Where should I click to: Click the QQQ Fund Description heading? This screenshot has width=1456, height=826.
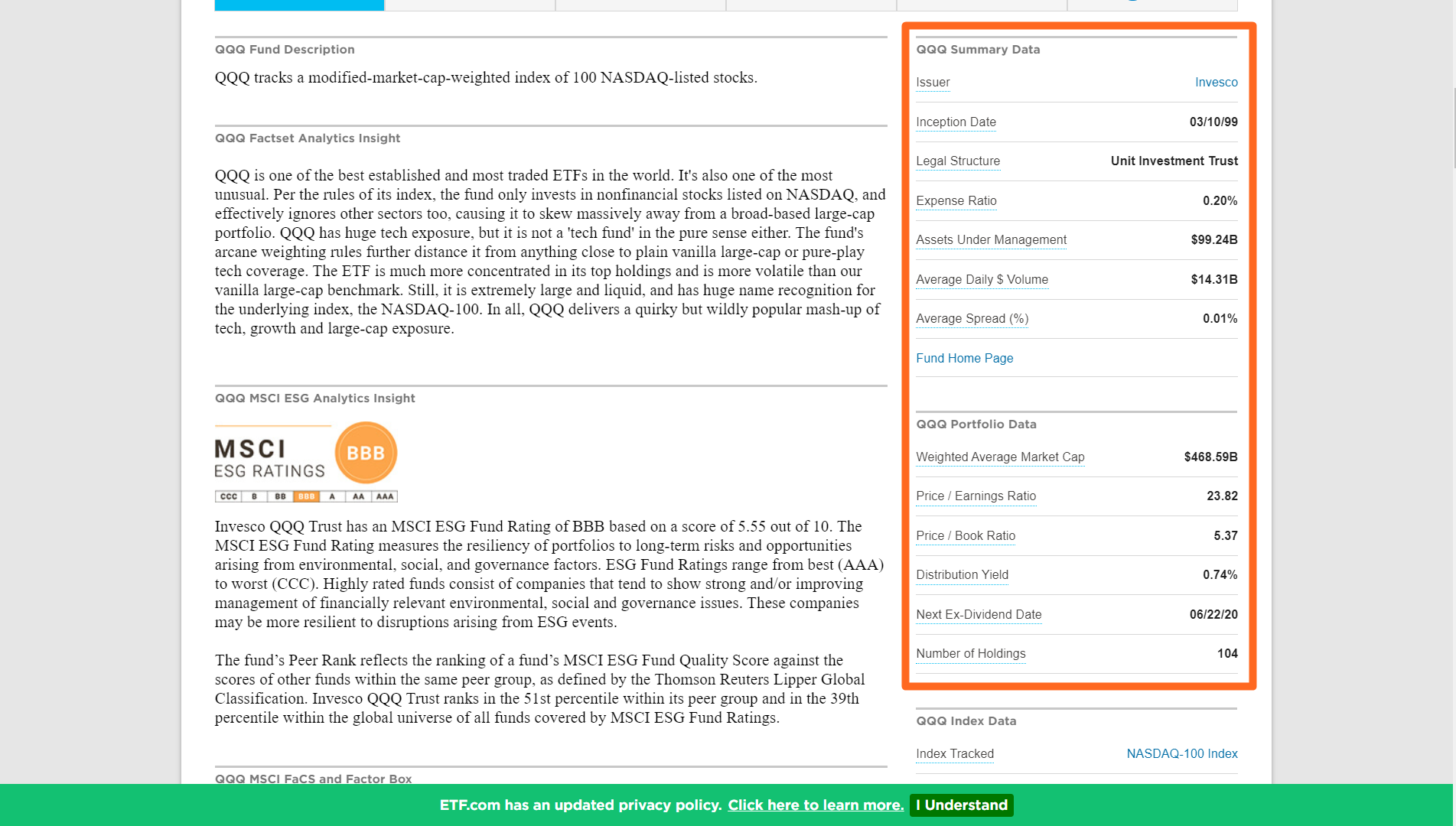coord(285,50)
